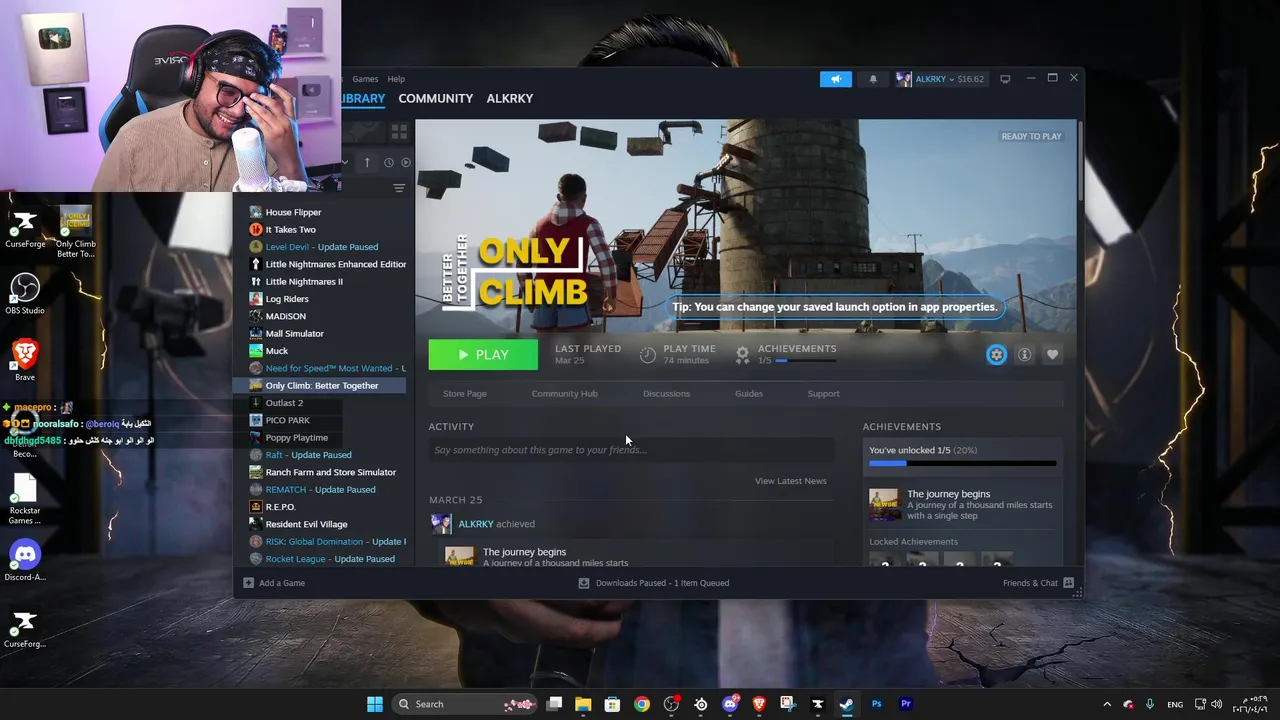Viewport: 1280px width, 720px height.
Task: Expand the library type dropdown chevron
Action: pyautogui.click(x=345, y=162)
